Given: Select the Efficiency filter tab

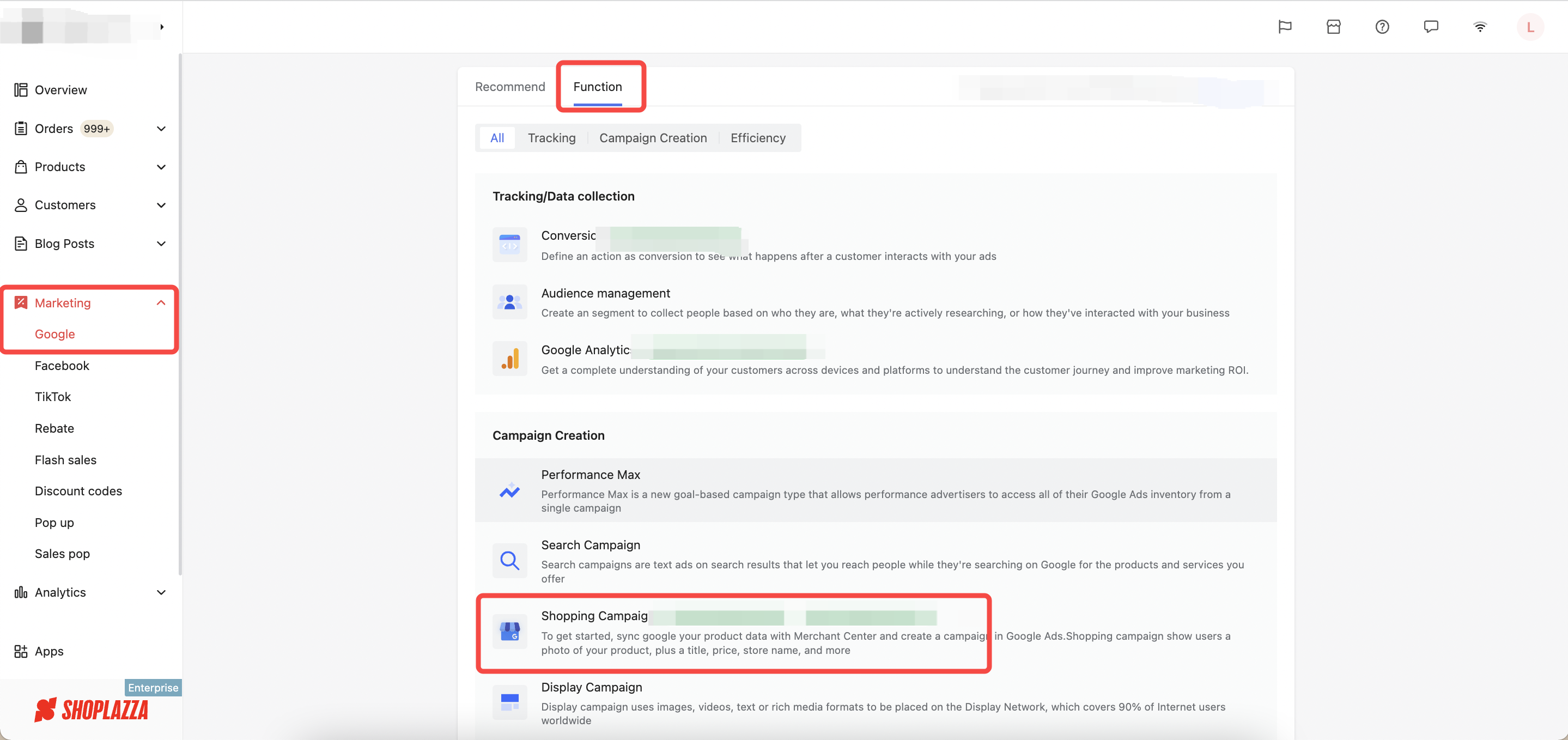Looking at the screenshot, I should 758,138.
